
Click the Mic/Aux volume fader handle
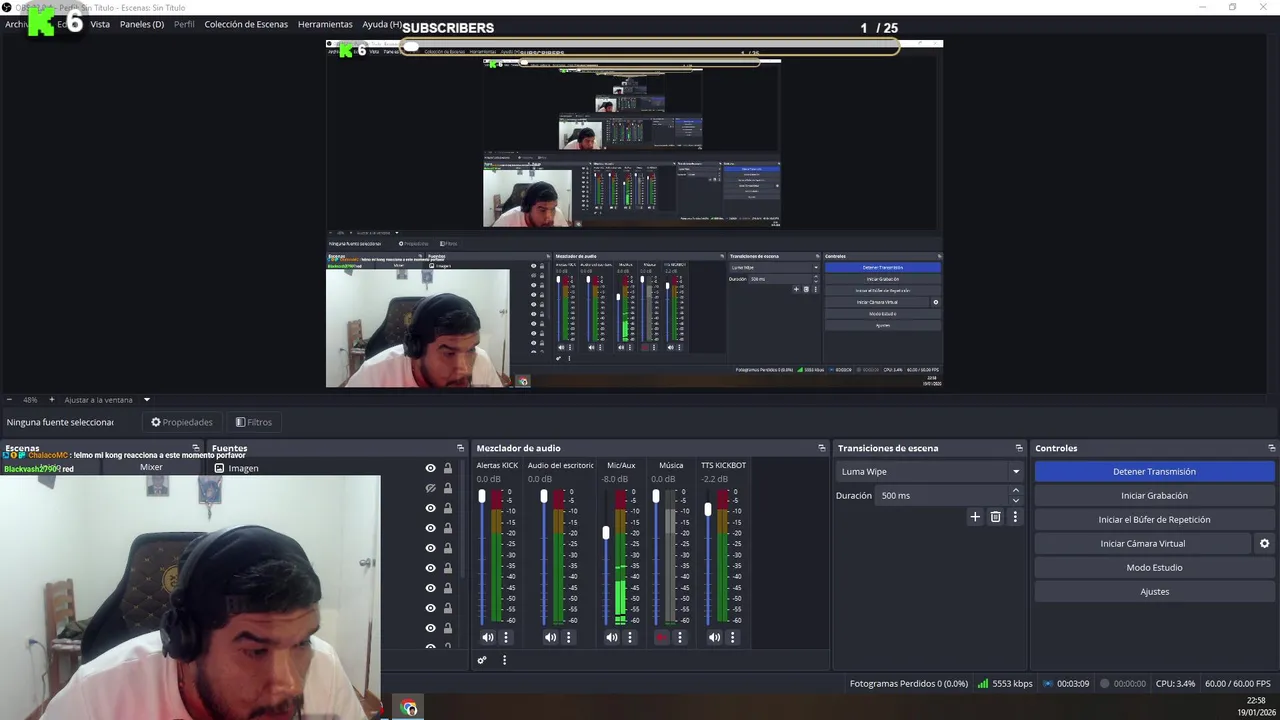(606, 532)
